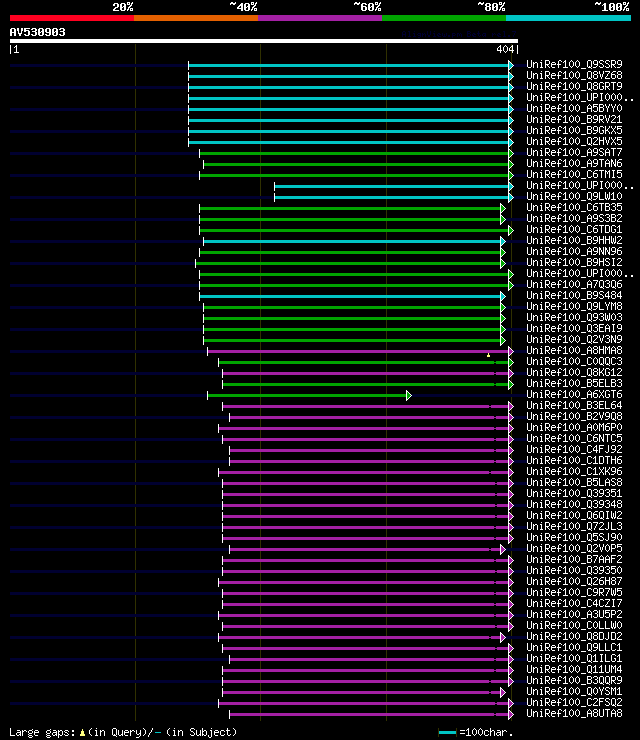Select UniRef100_Q26H87 label
640x740 pixels.
coord(574,582)
